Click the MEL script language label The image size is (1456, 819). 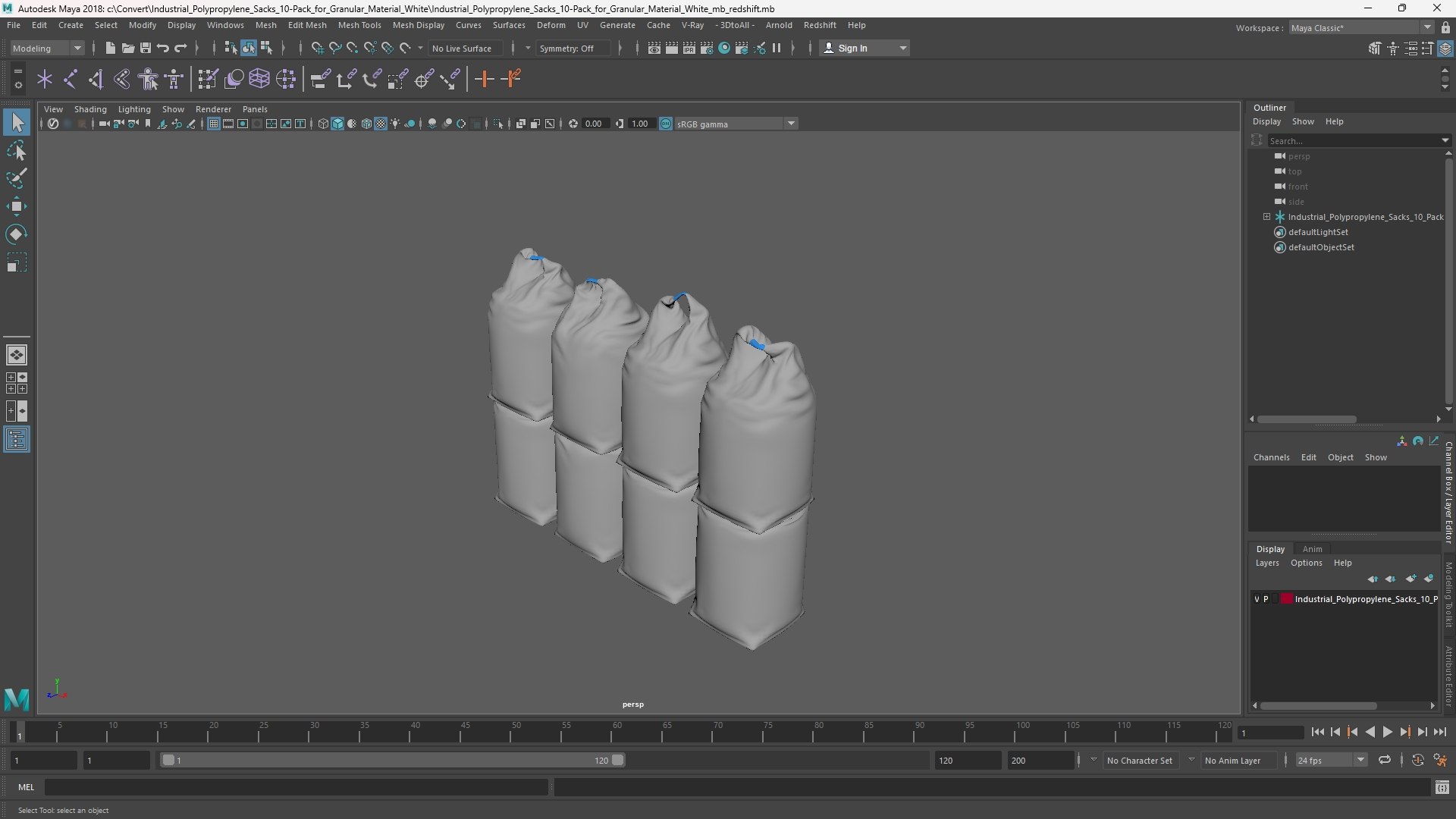click(27, 787)
